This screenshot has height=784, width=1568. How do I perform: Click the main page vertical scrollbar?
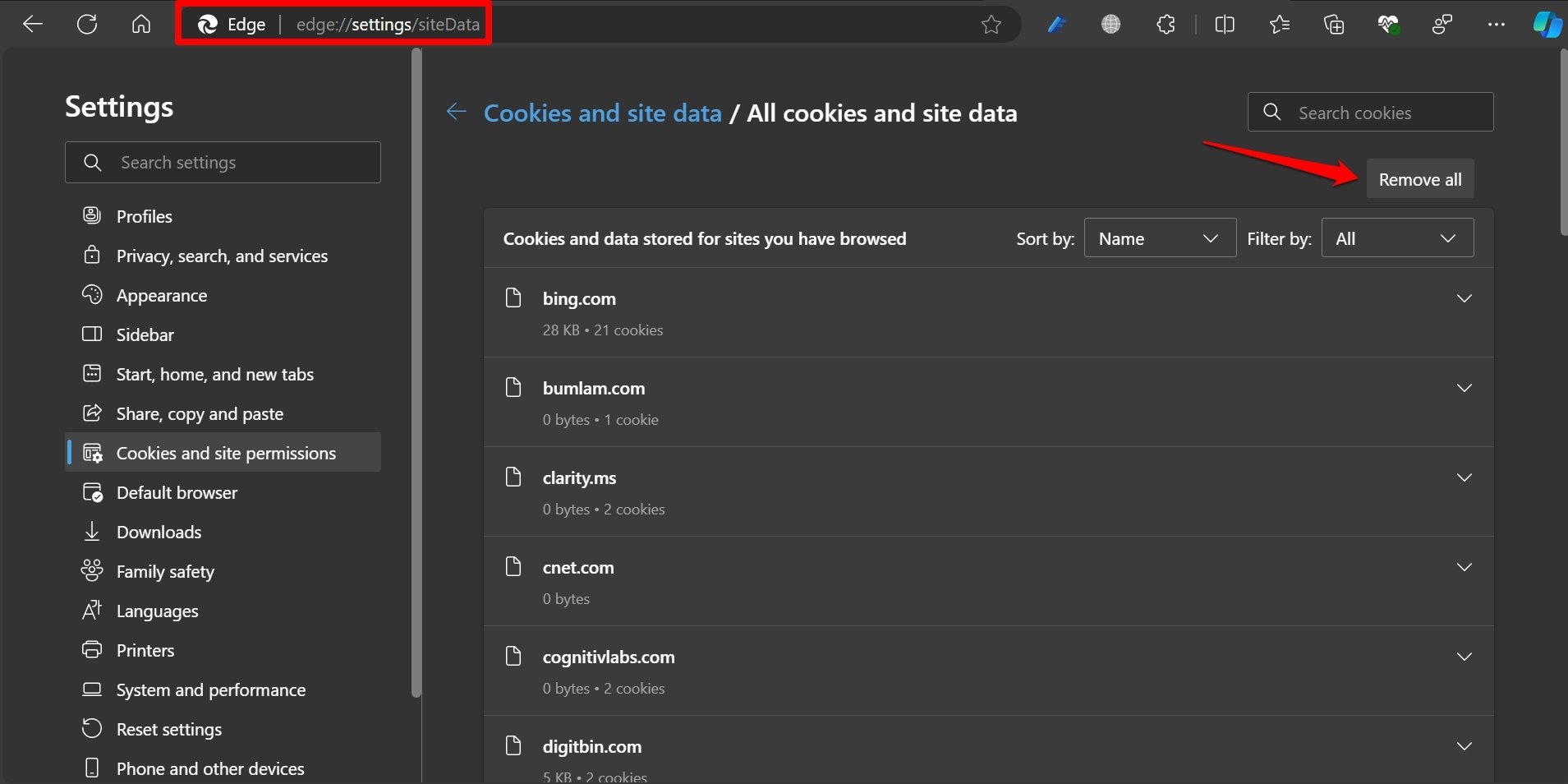click(1563, 144)
